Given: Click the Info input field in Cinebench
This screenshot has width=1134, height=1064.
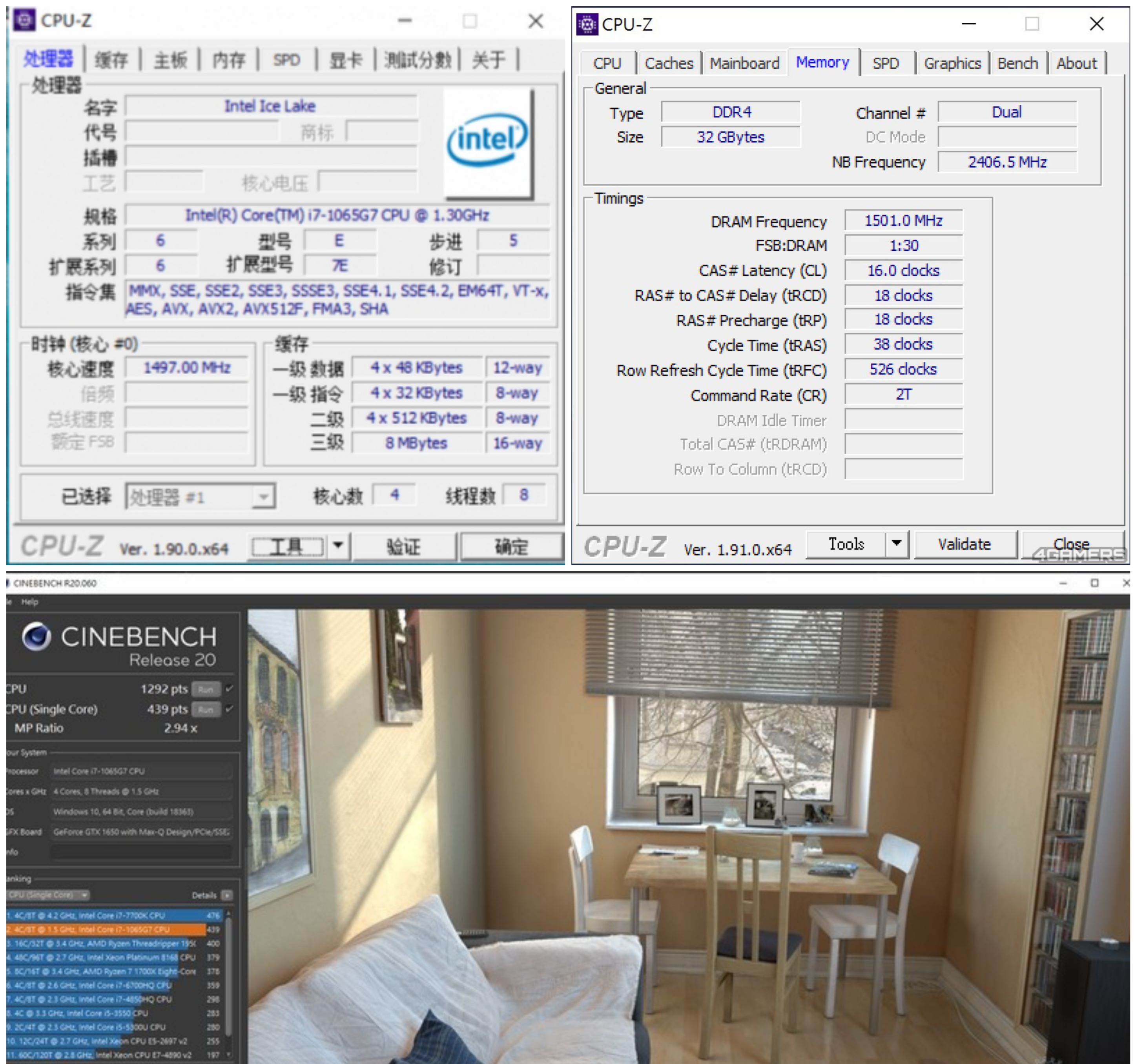Looking at the screenshot, I should tap(142, 852).
